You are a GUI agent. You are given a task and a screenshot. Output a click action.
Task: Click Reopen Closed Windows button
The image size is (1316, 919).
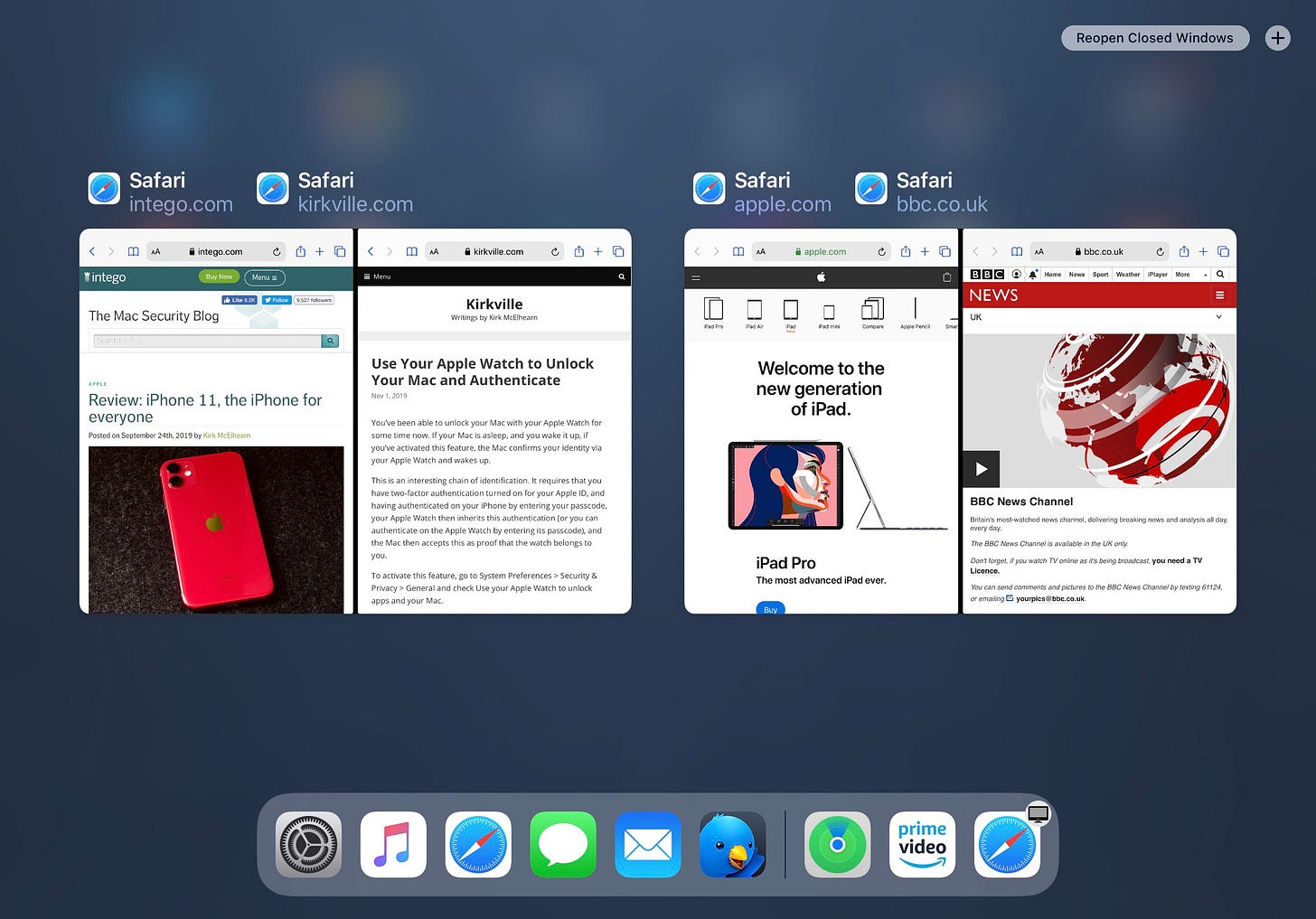click(x=1154, y=38)
